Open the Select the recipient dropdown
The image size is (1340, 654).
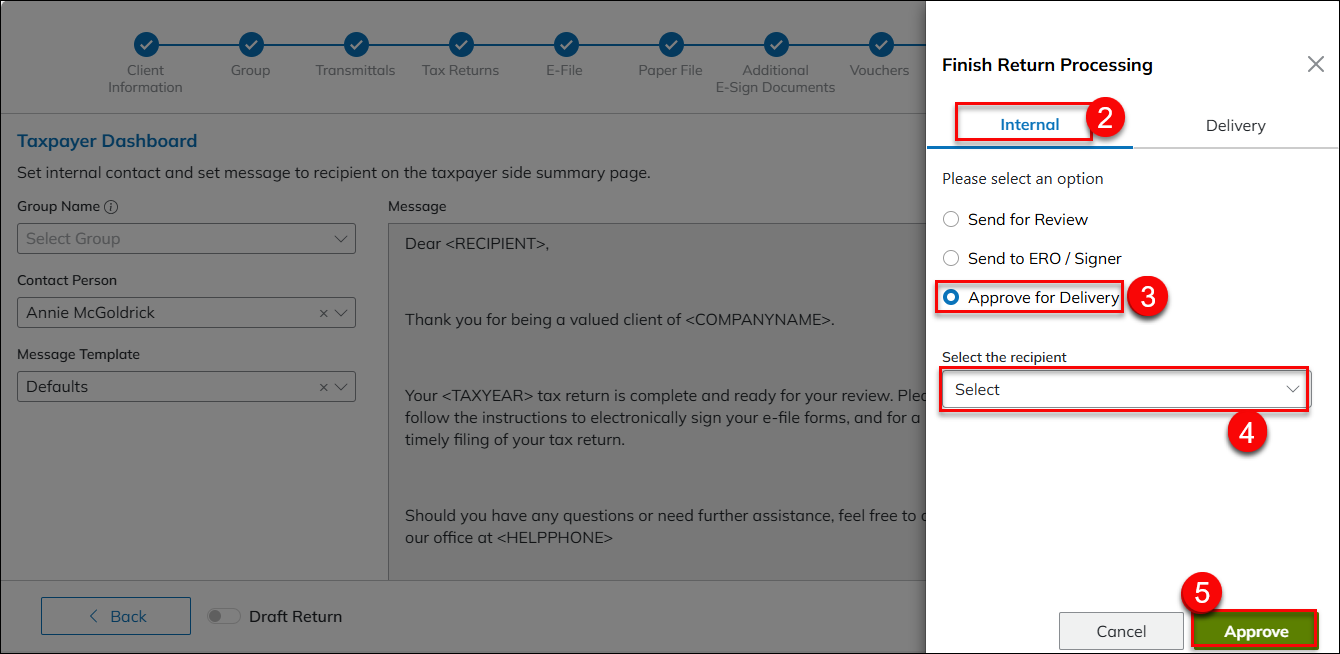coord(1125,390)
